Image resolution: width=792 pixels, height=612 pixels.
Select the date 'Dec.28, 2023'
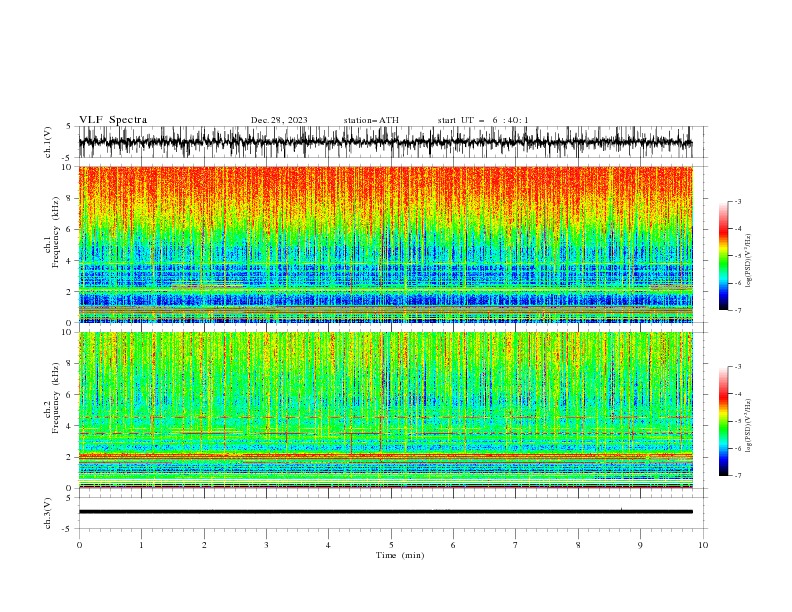click(x=279, y=120)
